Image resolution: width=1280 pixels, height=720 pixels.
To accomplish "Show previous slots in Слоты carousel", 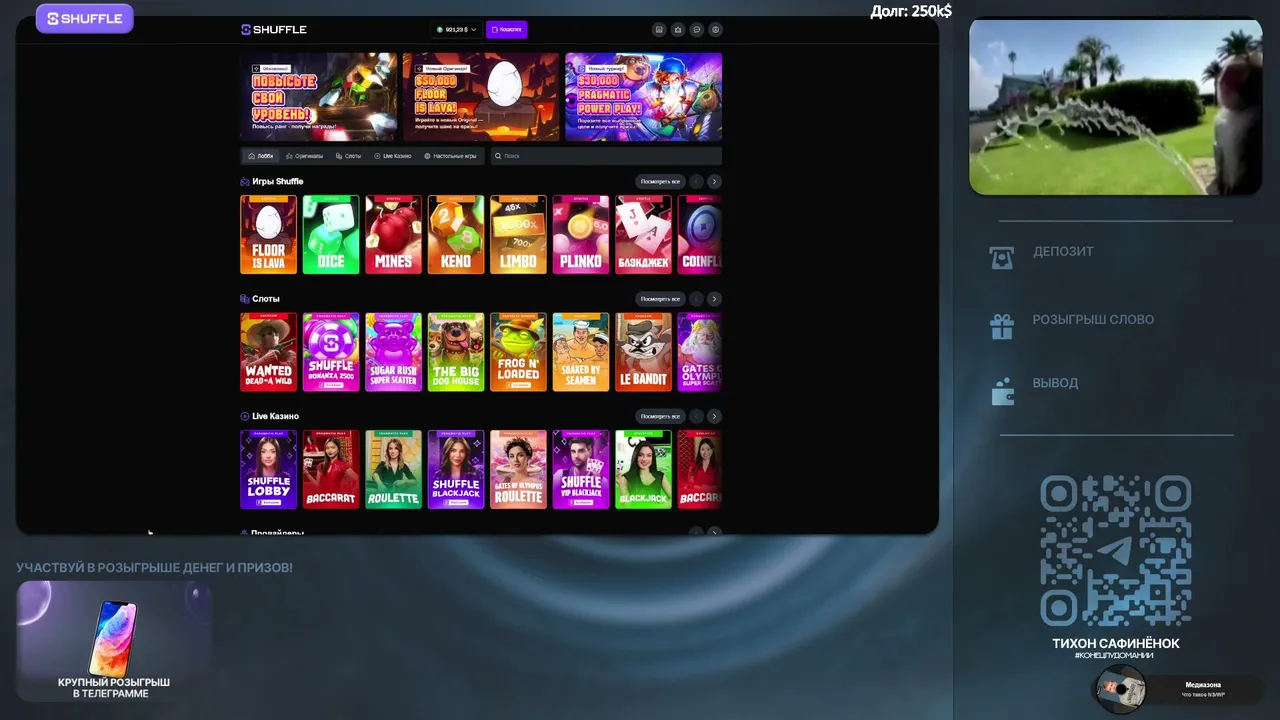I will click(x=696, y=299).
